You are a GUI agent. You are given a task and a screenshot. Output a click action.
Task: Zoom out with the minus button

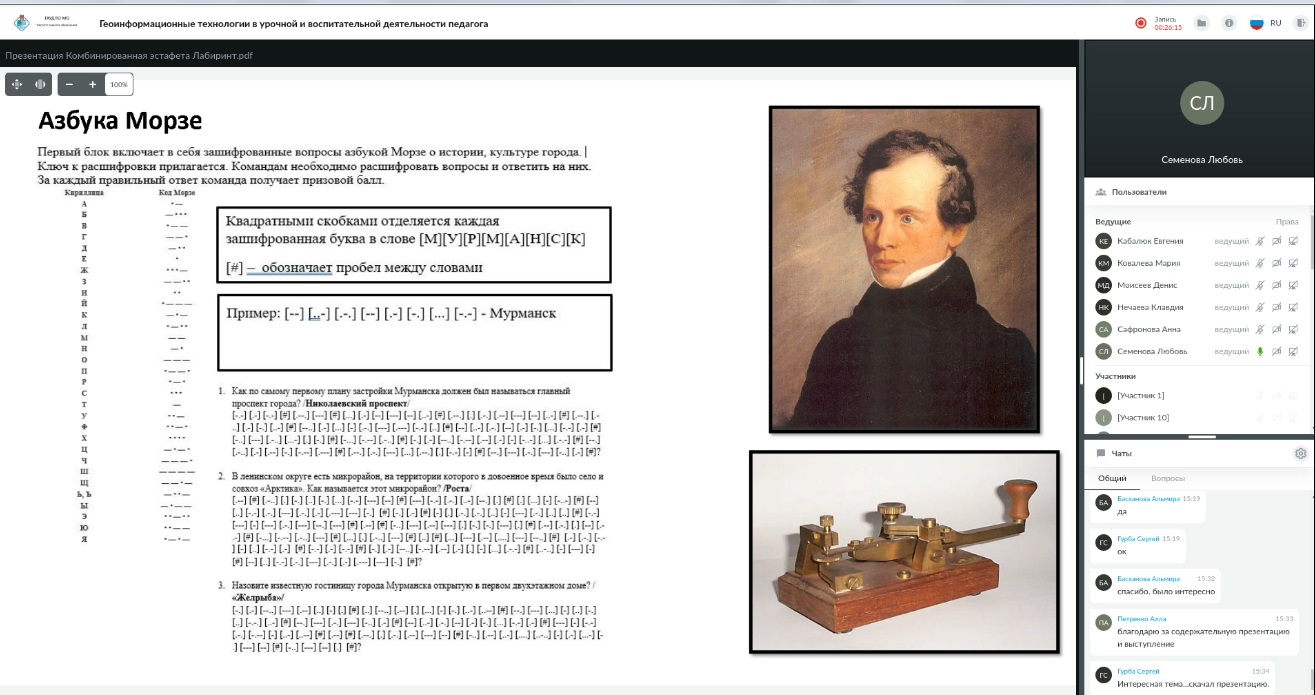[x=70, y=85]
